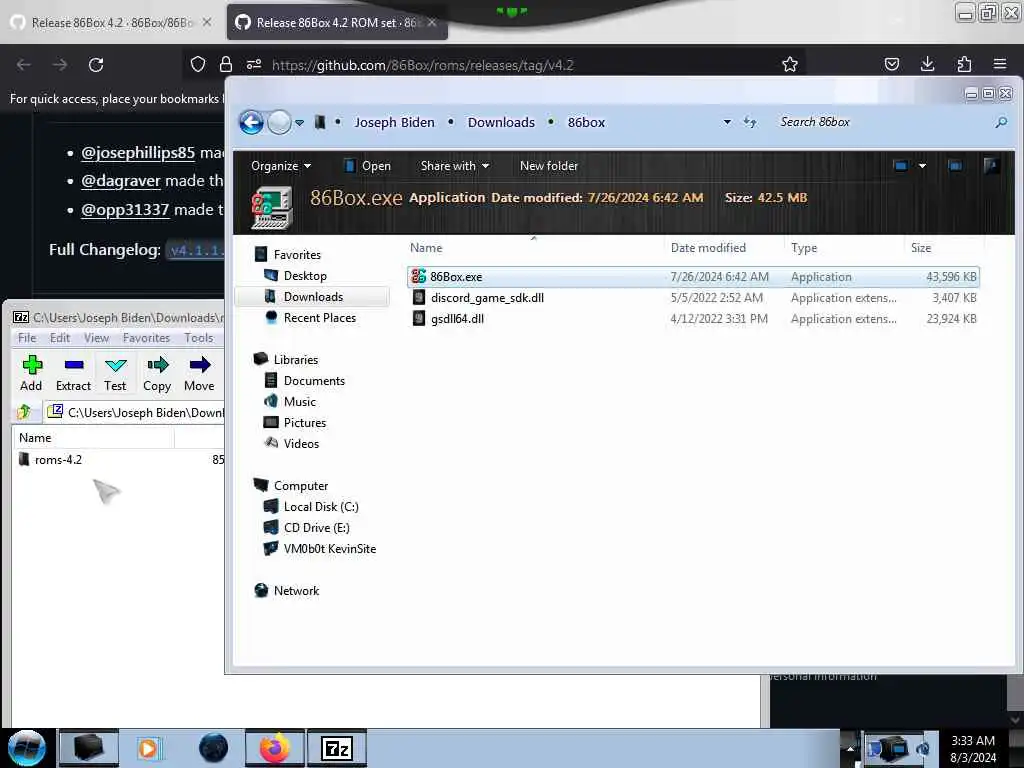Bookmark this page with star icon
The width and height of the screenshot is (1024, 768).
[x=790, y=64]
